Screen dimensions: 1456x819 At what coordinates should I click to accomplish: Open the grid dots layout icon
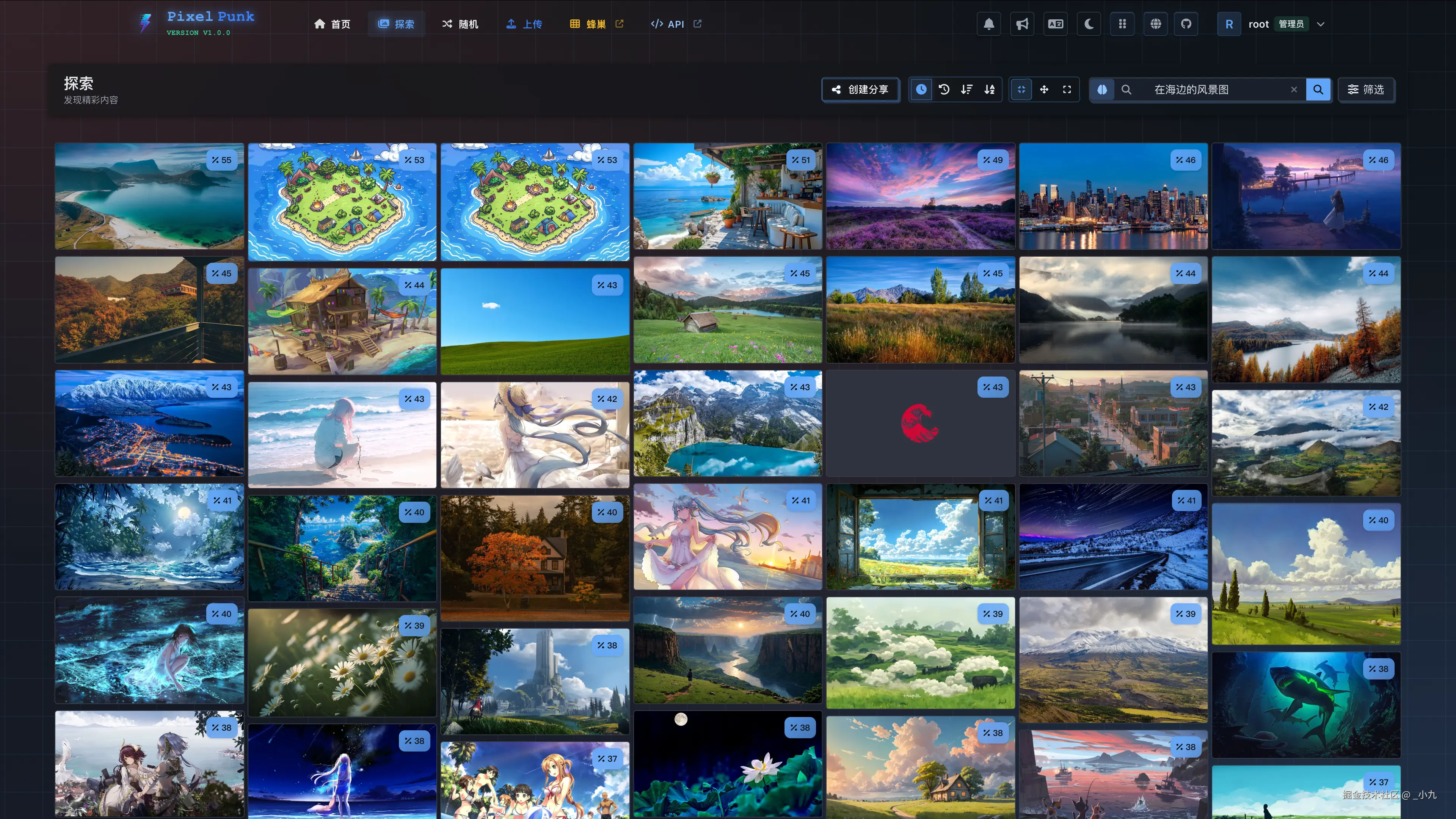coord(1122,24)
